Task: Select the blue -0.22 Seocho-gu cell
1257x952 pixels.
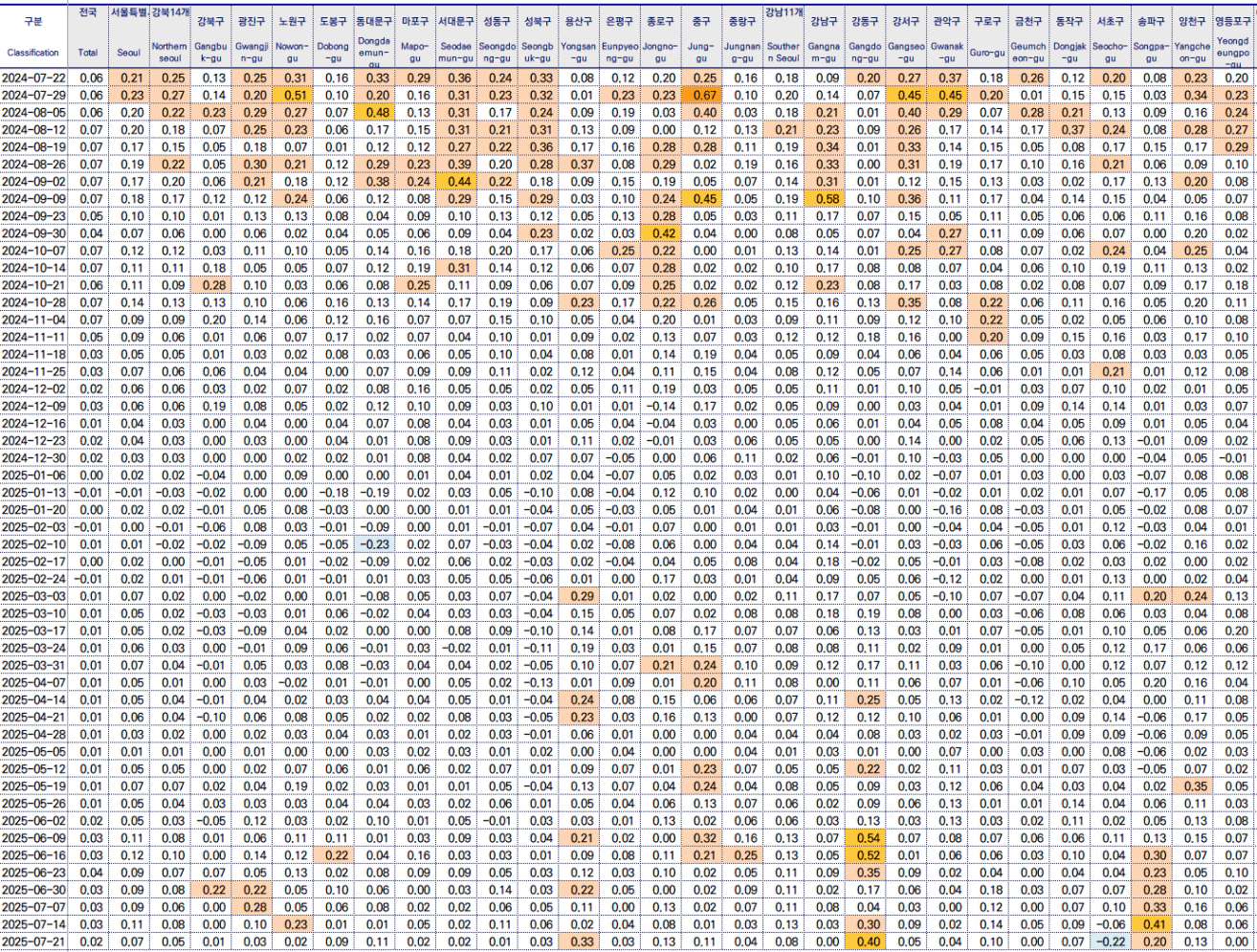Action: point(1110,941)
